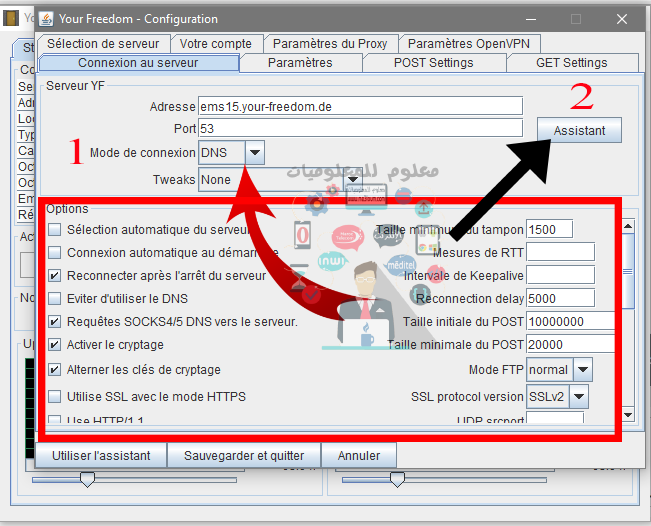Check Eviter d'utiliser le DNS
Image resolution: width=651 pixels, height=526 pixels.
(x=54, y=298)
